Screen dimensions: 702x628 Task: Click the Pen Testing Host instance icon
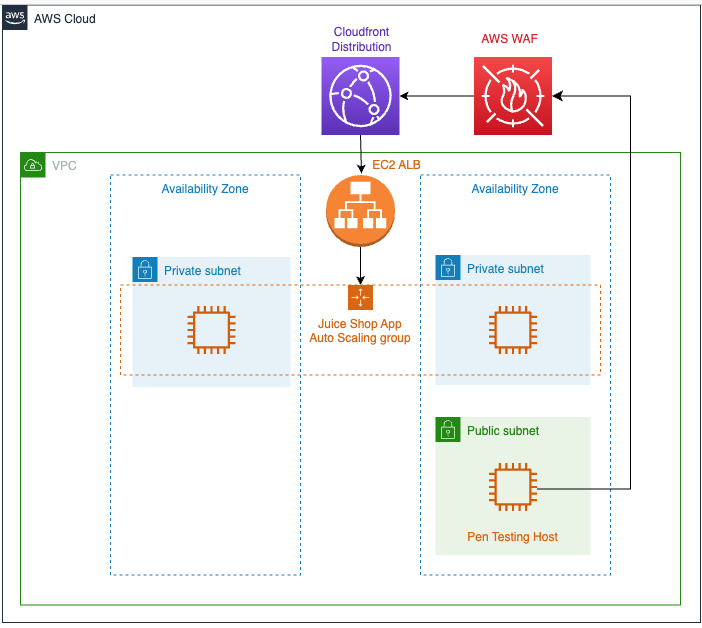[513, 487]
